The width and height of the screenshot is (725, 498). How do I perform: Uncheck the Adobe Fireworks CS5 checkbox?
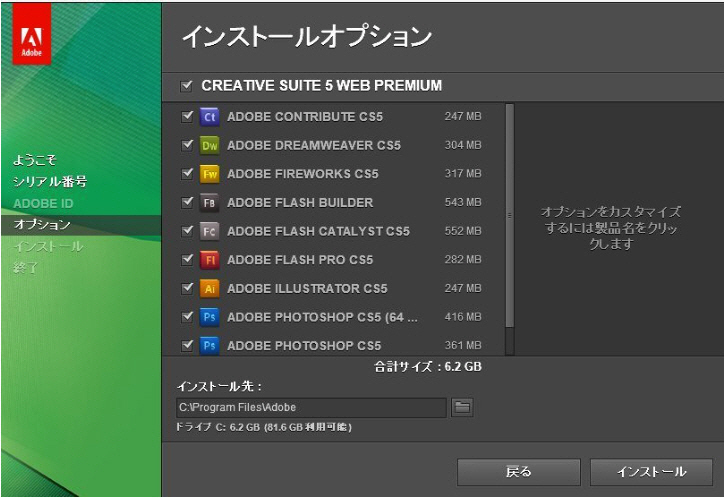(x=187, y=173)
